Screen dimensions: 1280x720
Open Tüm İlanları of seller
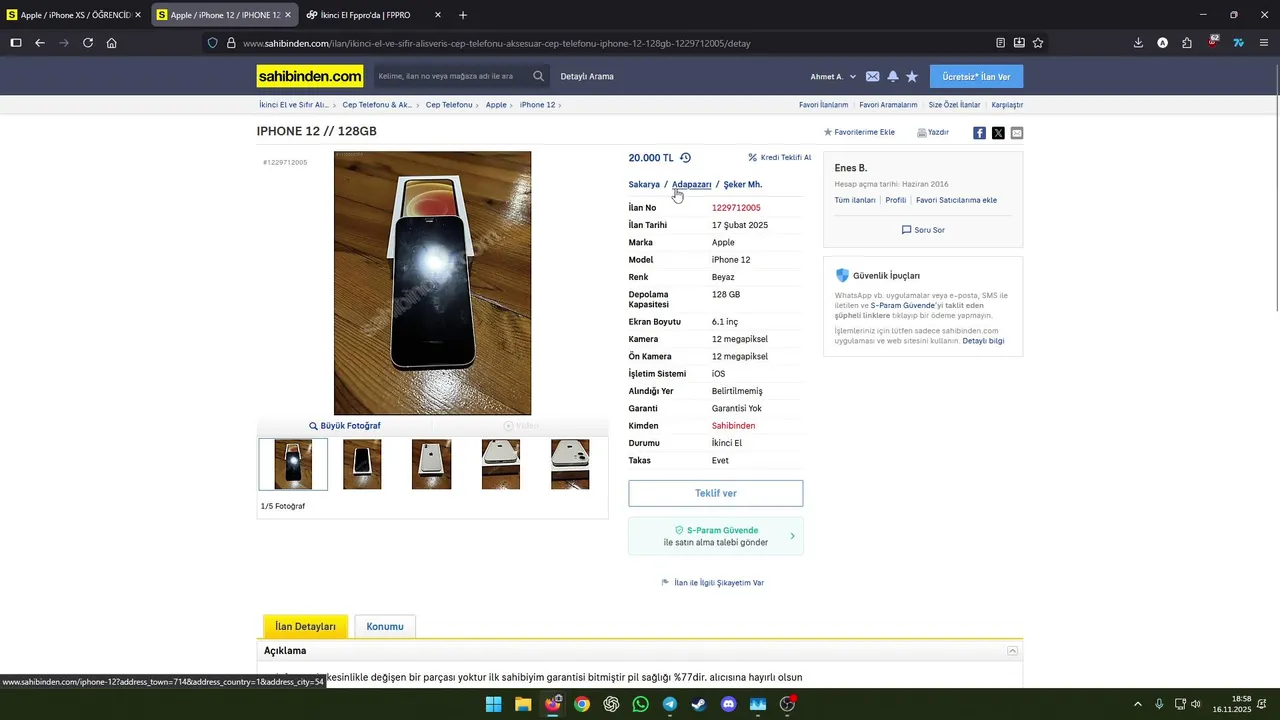click(855, 200)
